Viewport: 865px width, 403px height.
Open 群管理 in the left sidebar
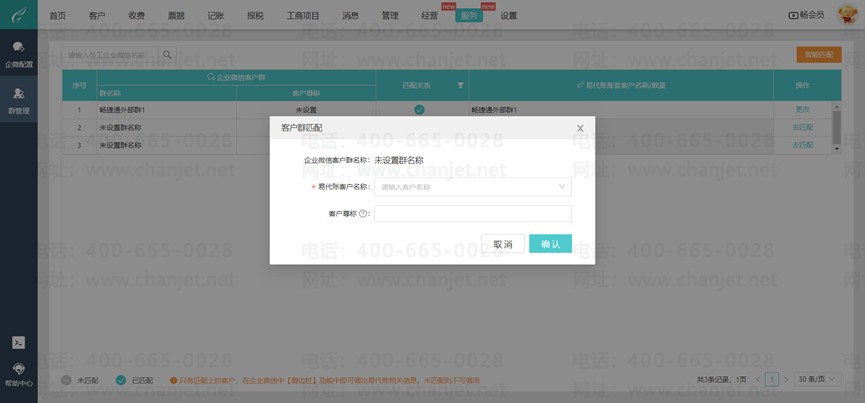19,100
